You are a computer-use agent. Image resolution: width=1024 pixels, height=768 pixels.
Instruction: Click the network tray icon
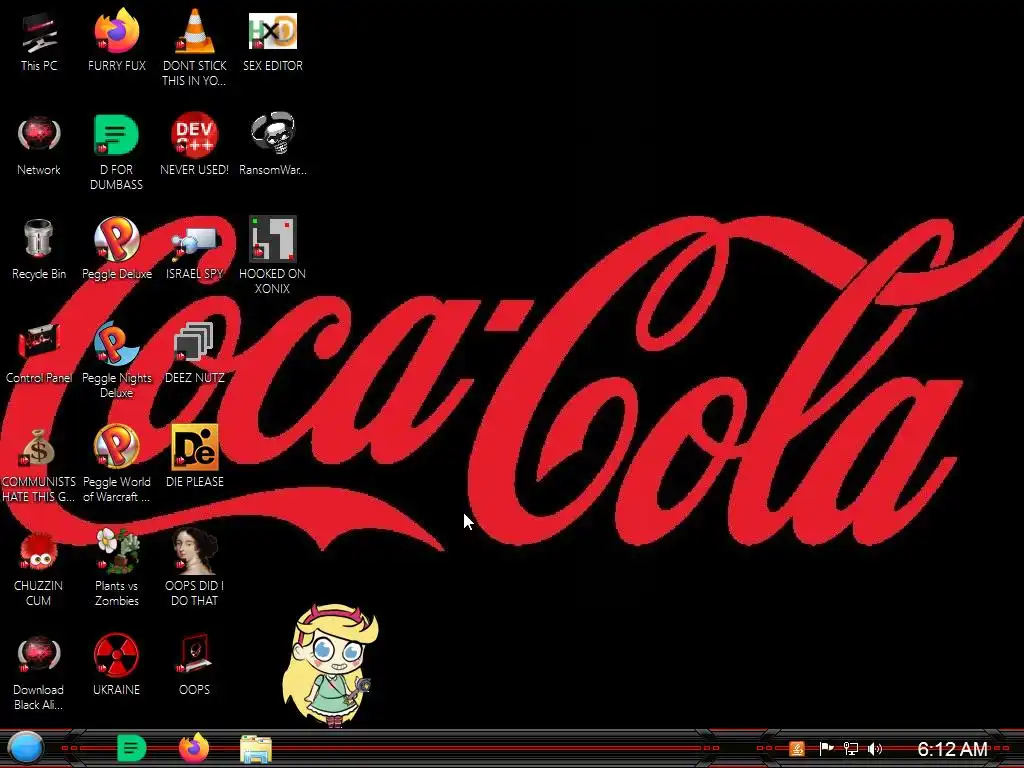coord(850,749)
